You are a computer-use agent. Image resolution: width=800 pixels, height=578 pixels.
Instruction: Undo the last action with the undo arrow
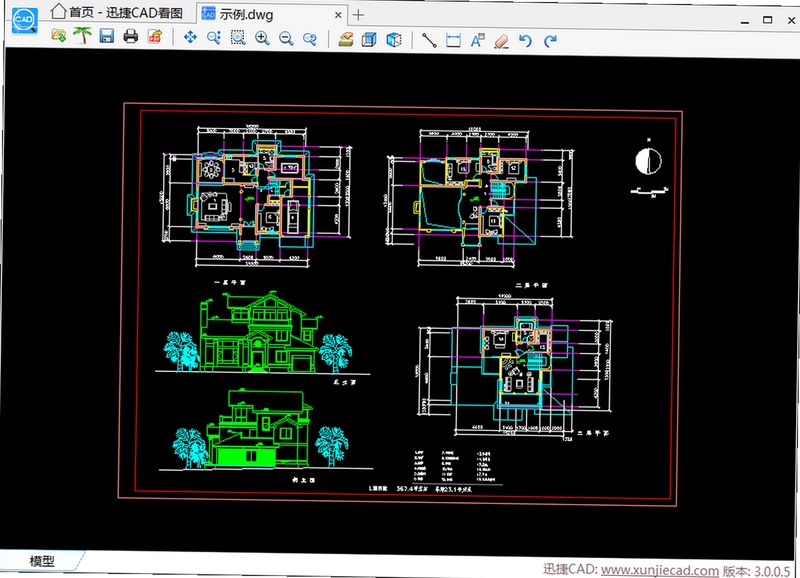coord(526,41)
